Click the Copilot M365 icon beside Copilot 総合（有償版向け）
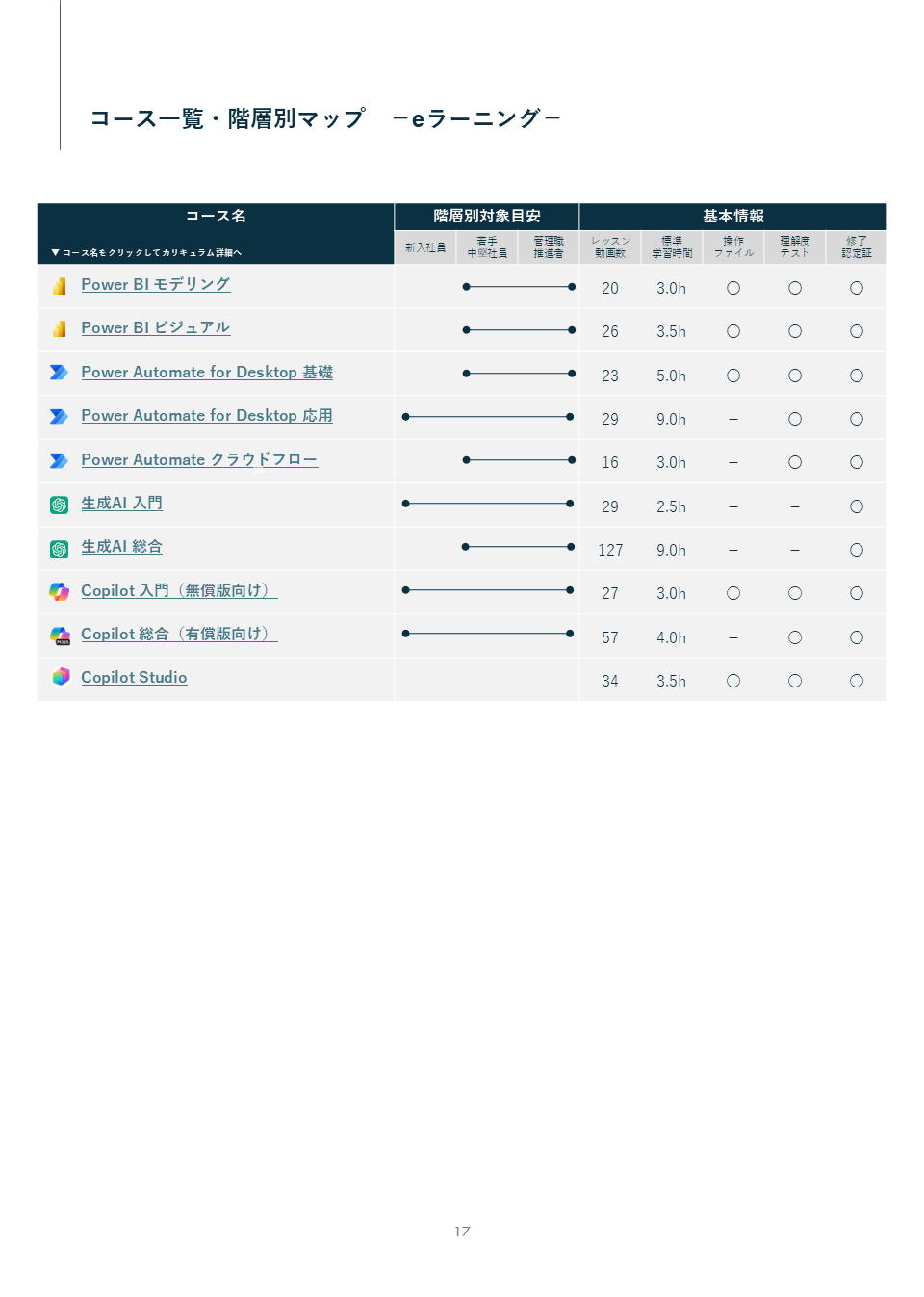Screen dimensions: 924x1297 point(59,634)
